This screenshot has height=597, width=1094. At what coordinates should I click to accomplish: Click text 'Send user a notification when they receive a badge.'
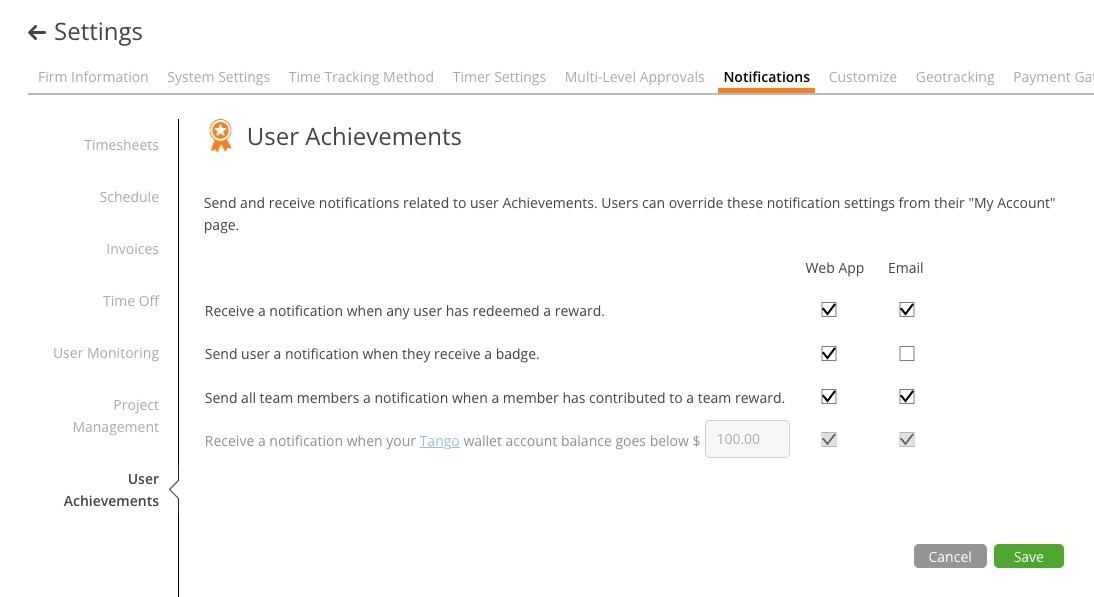(372, 354)
